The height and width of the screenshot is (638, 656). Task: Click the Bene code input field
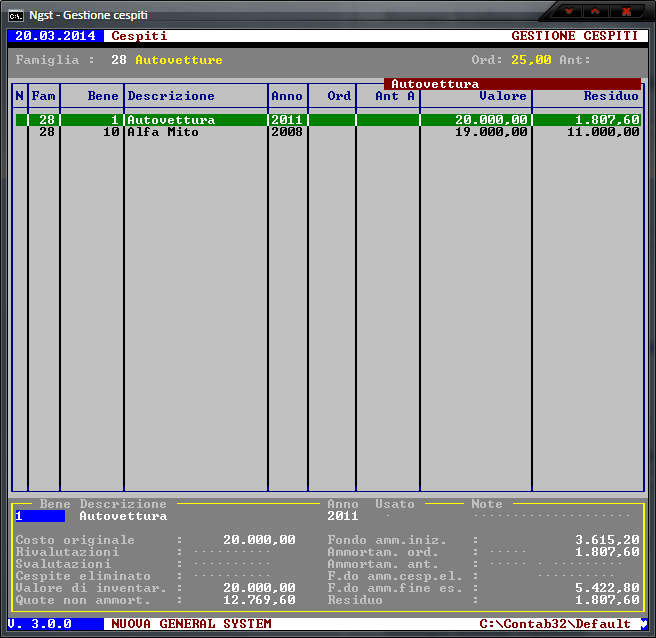click(x=39, y=517)
